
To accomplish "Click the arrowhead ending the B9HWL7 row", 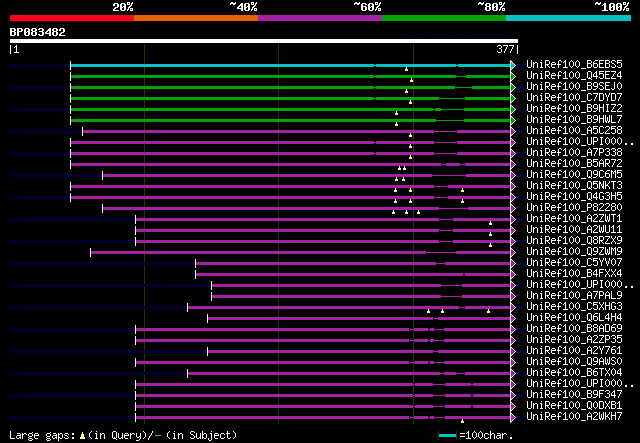I will [x=513, y=120].
